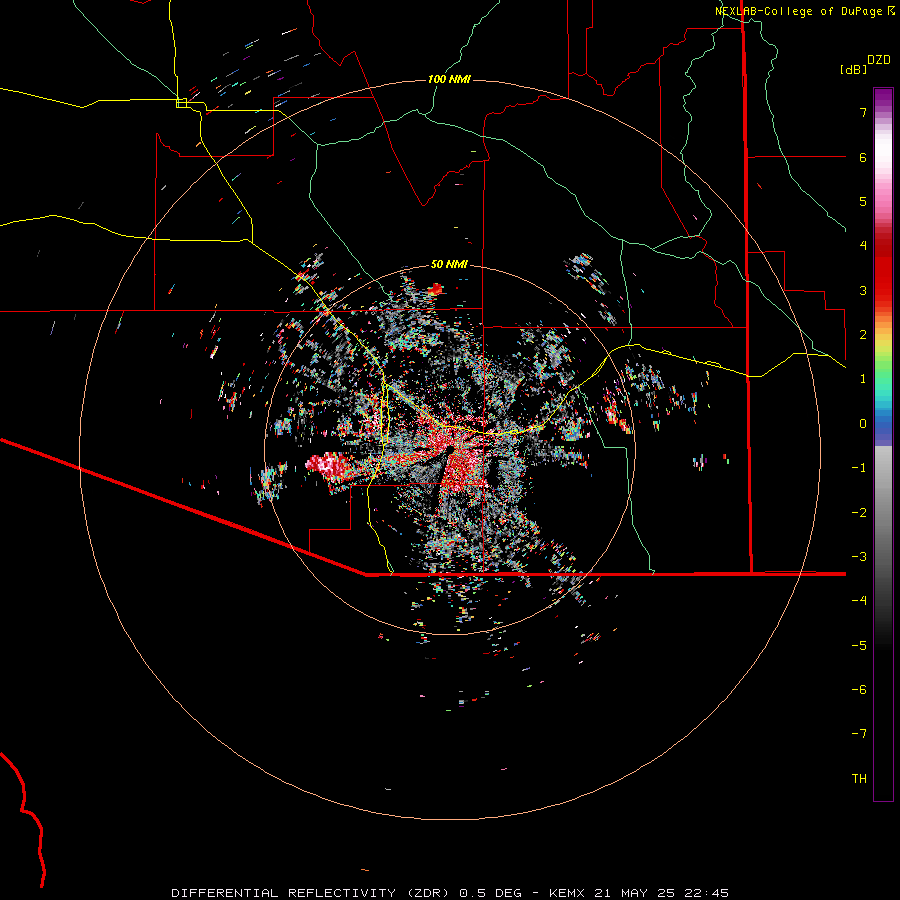Click the TH threshold label on legend
The width and height of the screenshot is (900, 900).
point(859,779)
